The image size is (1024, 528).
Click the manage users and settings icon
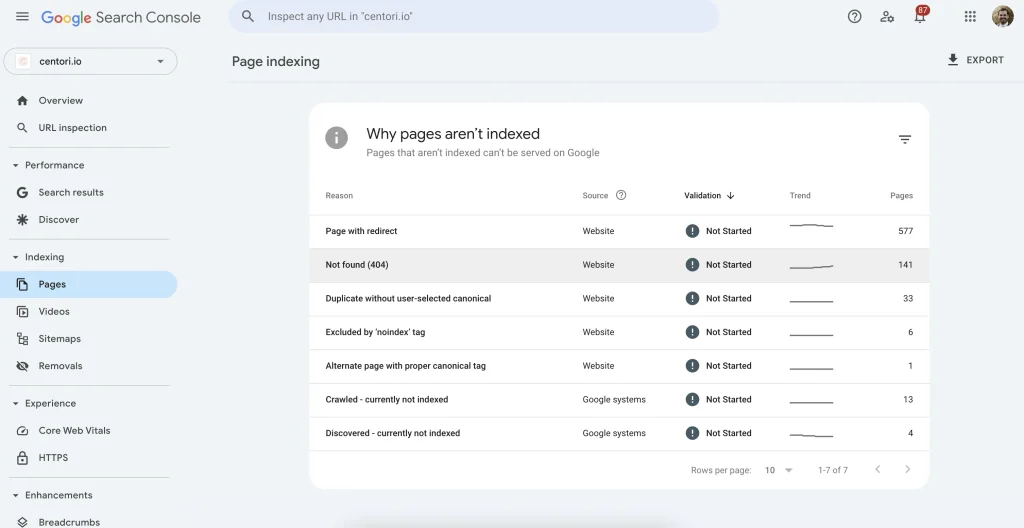pos(886,17)
